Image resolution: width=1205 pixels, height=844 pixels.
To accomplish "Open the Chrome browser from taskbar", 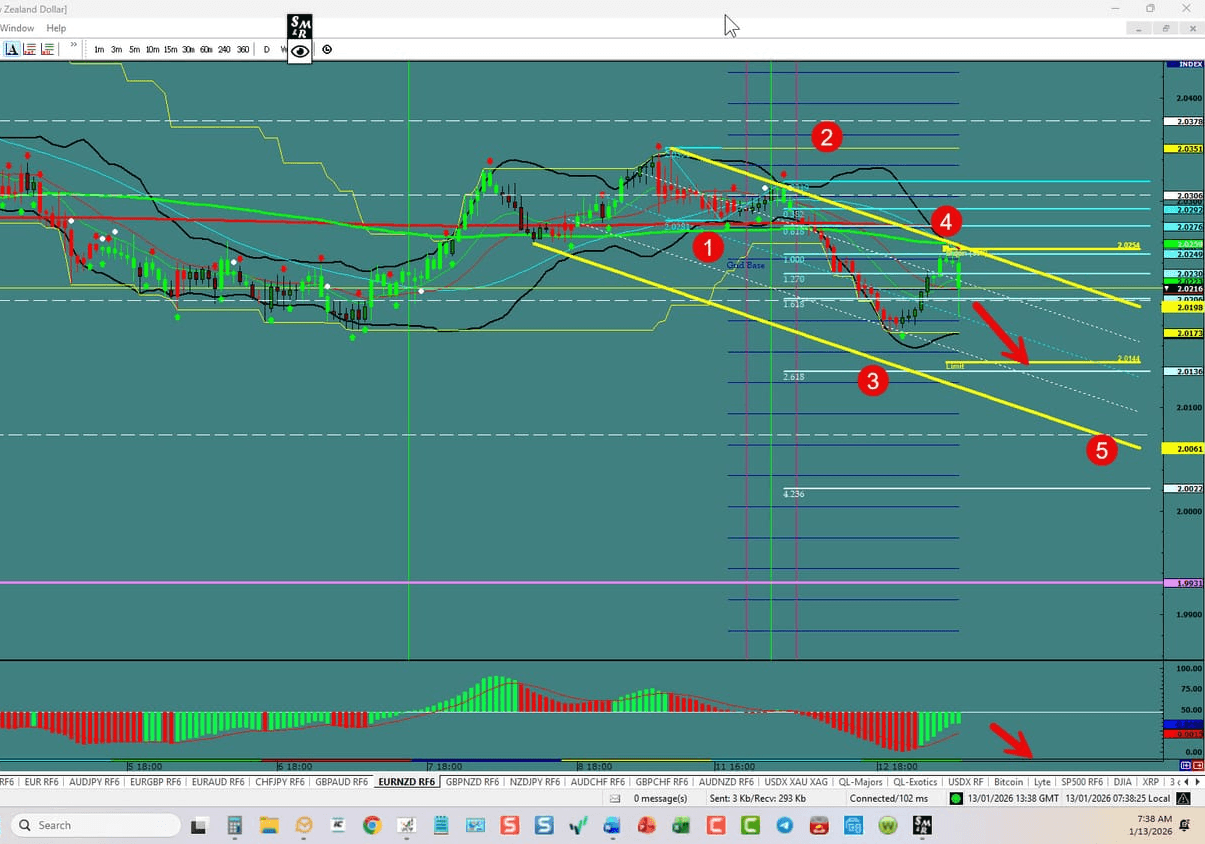I will click(372, 826).
